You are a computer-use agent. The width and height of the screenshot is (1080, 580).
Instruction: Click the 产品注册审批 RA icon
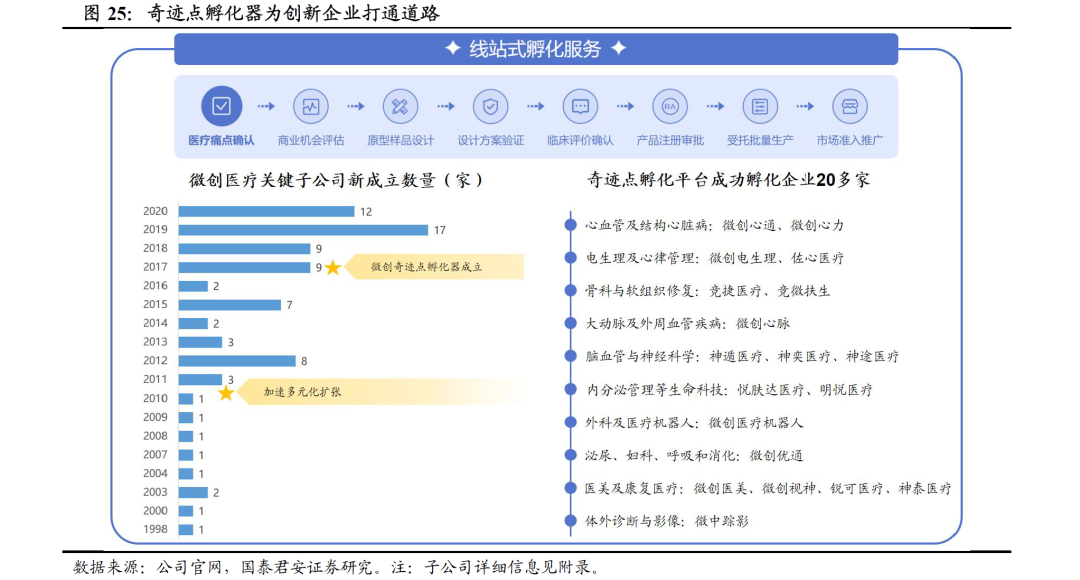click(x=670, y=106)
